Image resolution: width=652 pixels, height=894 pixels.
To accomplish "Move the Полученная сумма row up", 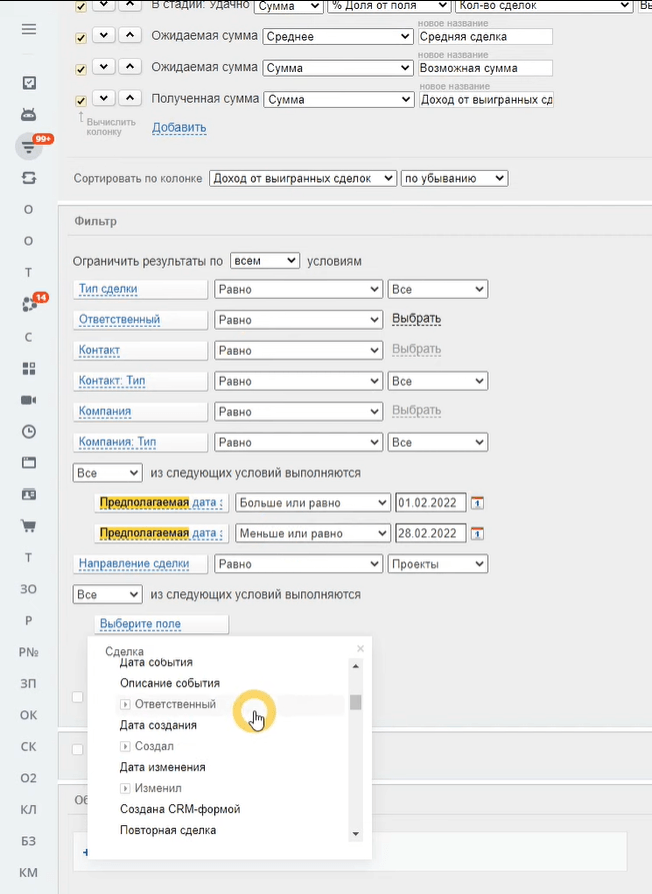I will coord(130,98).
